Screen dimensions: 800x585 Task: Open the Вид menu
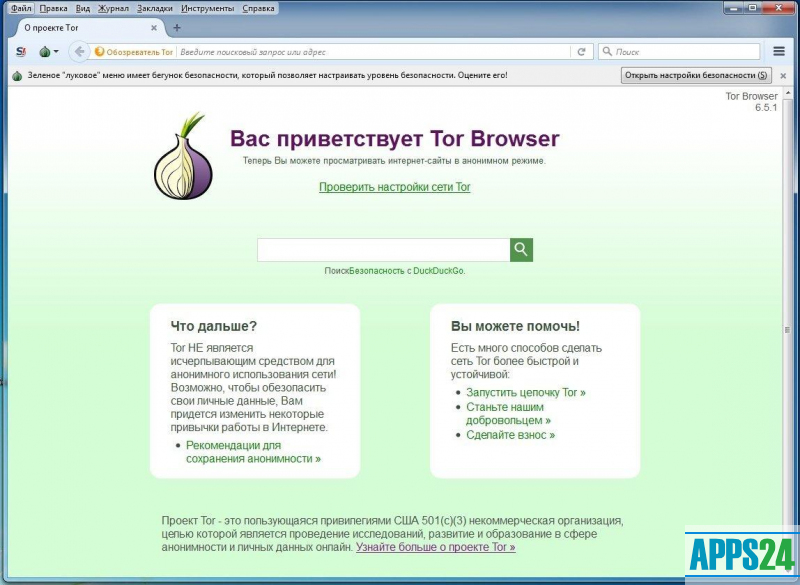[x=83, y=8]
